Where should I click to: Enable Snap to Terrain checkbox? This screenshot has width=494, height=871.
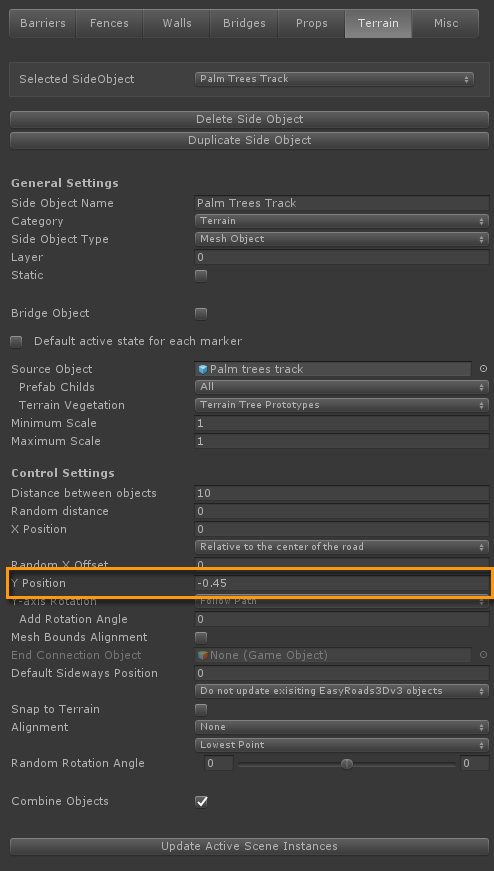[x=201, y=709]
